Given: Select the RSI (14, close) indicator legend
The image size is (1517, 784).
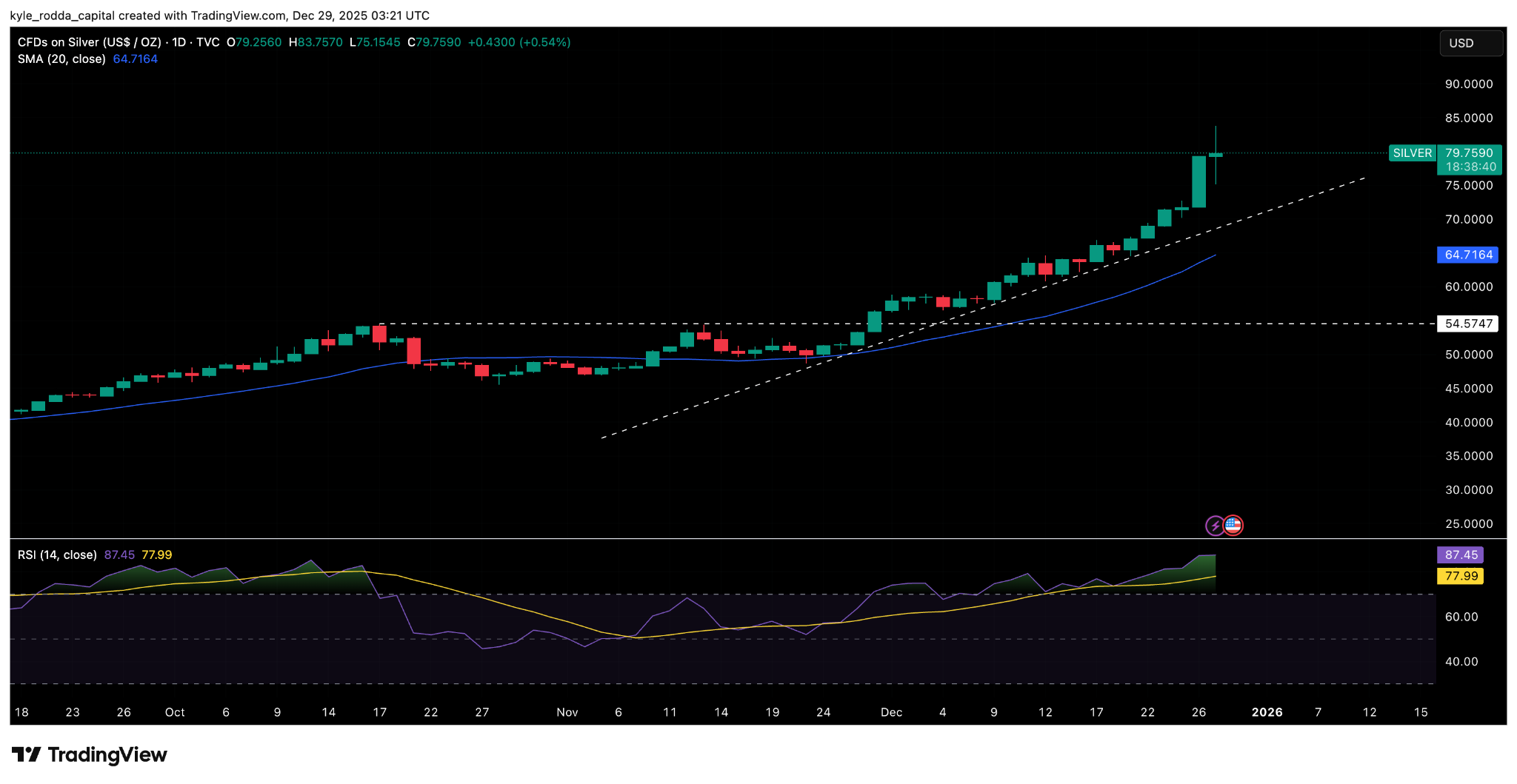Looking at the screenshot, I should 57,555.
